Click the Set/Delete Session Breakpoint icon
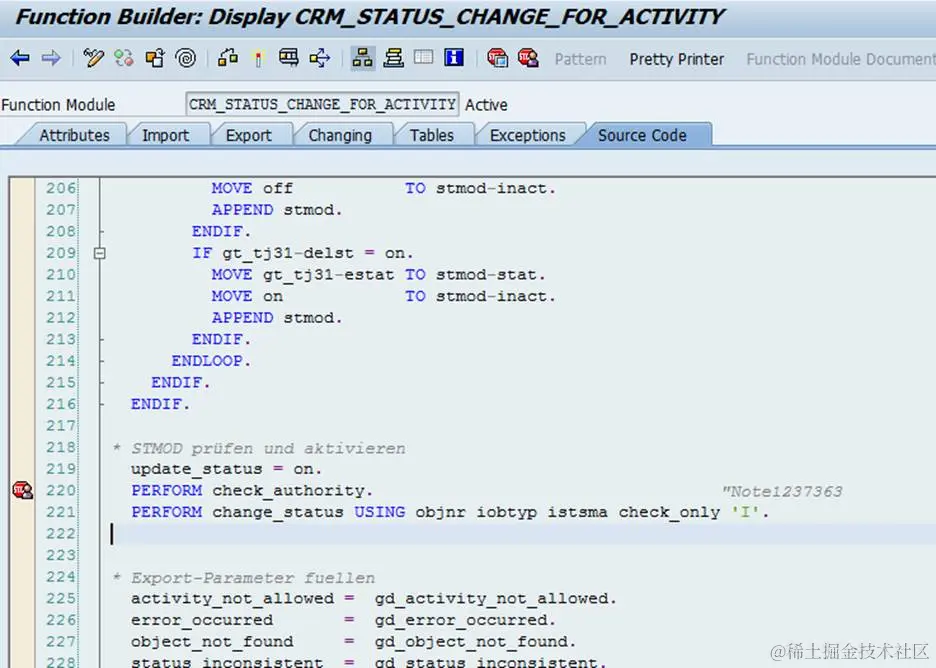The image size is (936, 668). tap(497, 59)
